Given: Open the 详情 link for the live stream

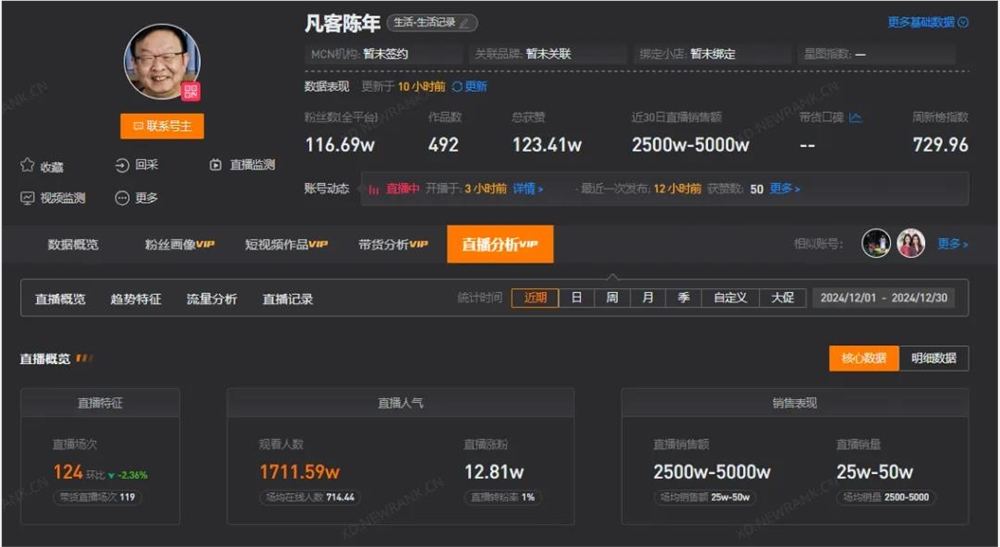Looking at the screenshot, I should [528, 189].
